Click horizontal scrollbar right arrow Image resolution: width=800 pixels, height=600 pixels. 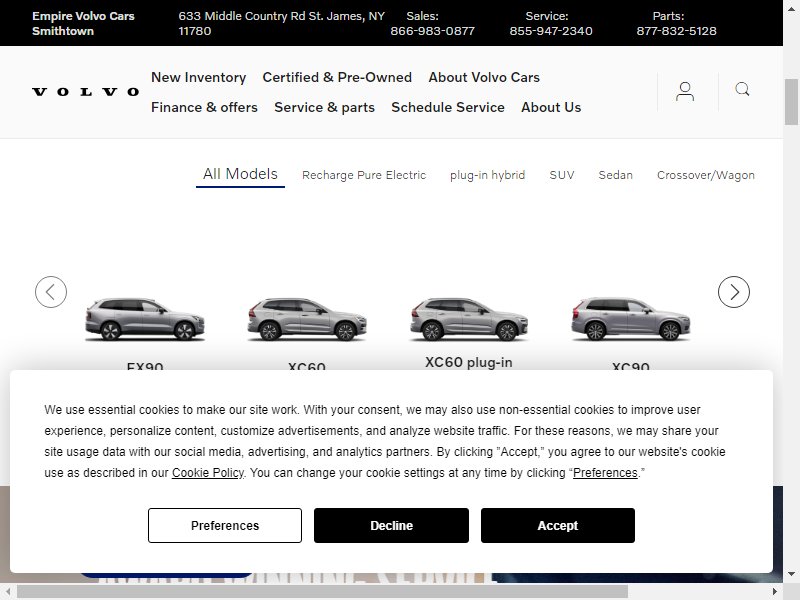pyautogui.click(x=775, y=592)
